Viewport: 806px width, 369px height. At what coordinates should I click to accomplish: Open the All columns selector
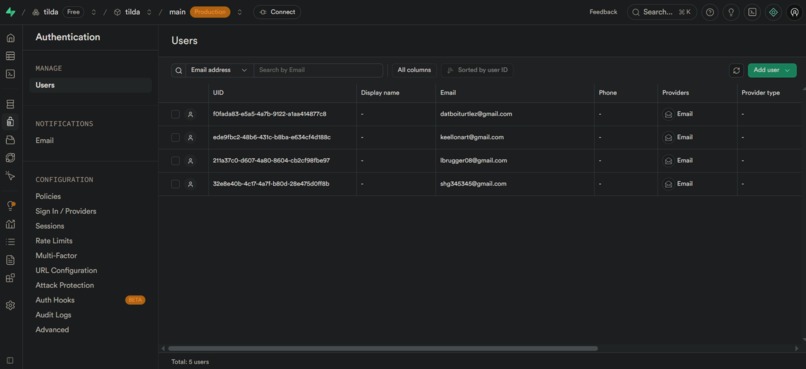414,70
